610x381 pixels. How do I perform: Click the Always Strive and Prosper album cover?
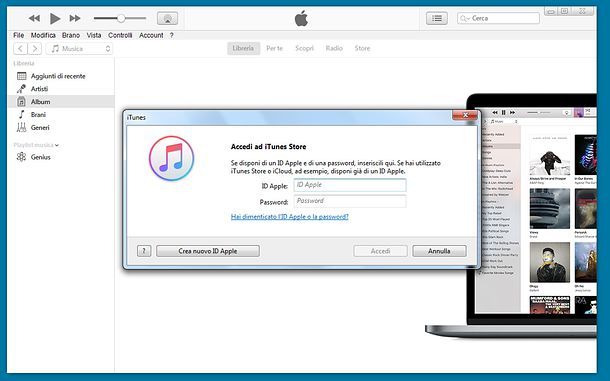click(x=549, y=155)
